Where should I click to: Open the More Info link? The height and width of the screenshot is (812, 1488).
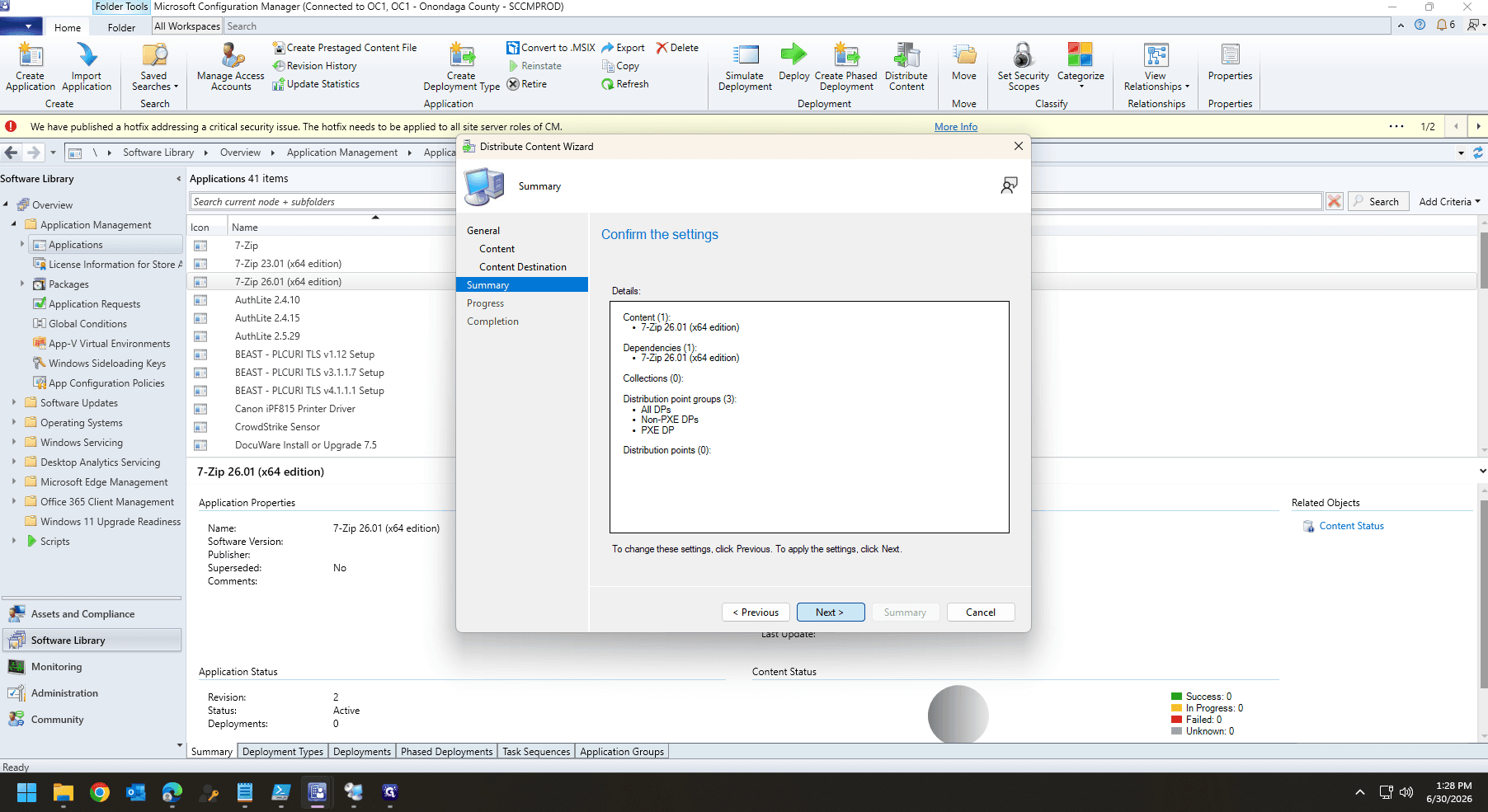(956, 127)
